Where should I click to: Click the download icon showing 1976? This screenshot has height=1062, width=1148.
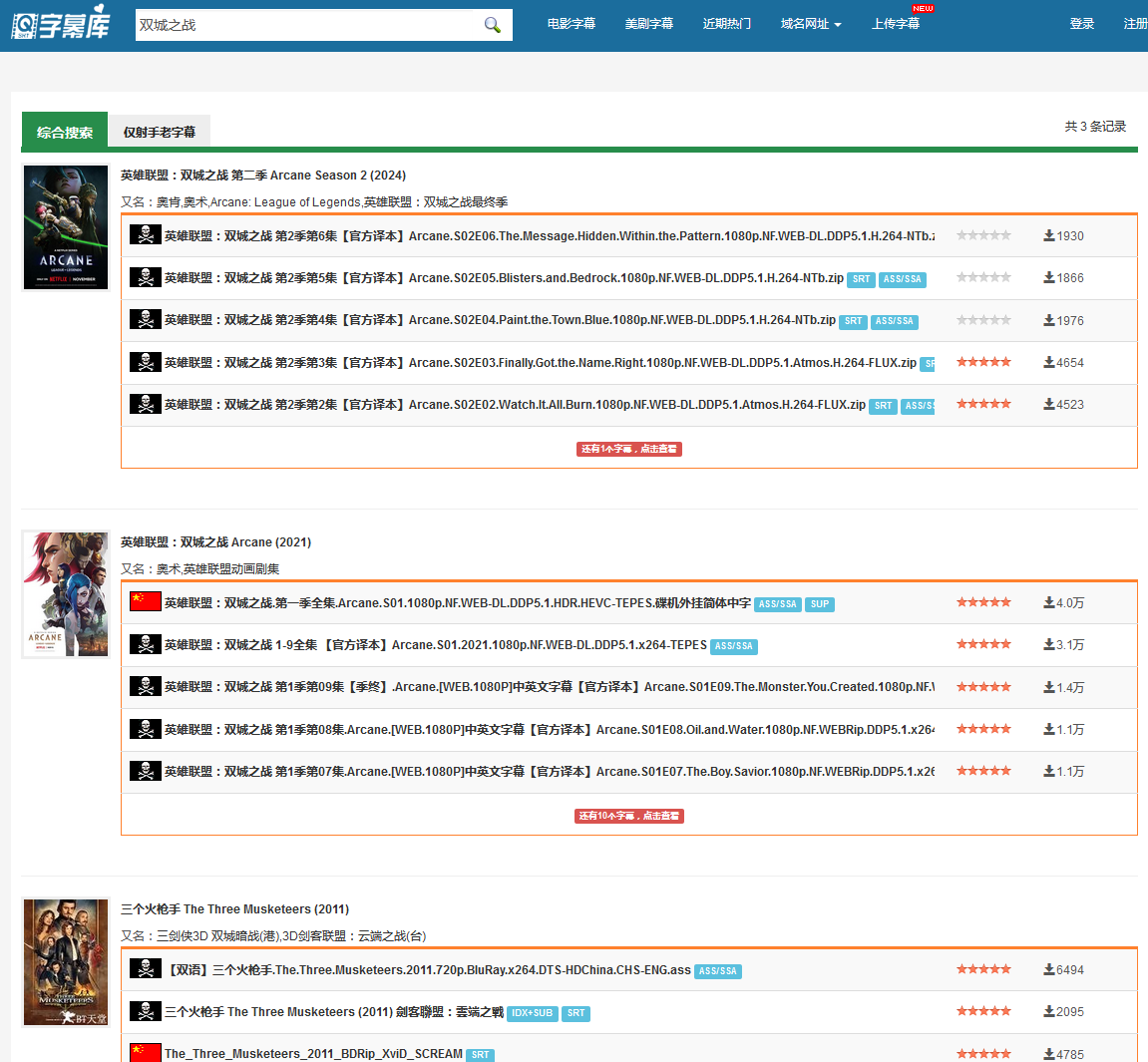coord(1049,320)
